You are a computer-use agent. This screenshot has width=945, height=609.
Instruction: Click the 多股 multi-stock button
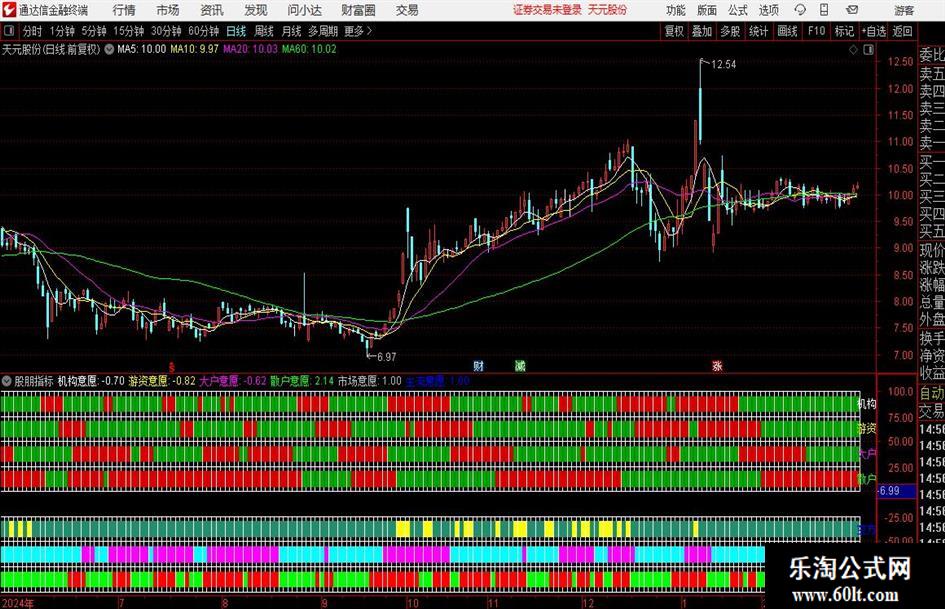[x=730, y=31]
